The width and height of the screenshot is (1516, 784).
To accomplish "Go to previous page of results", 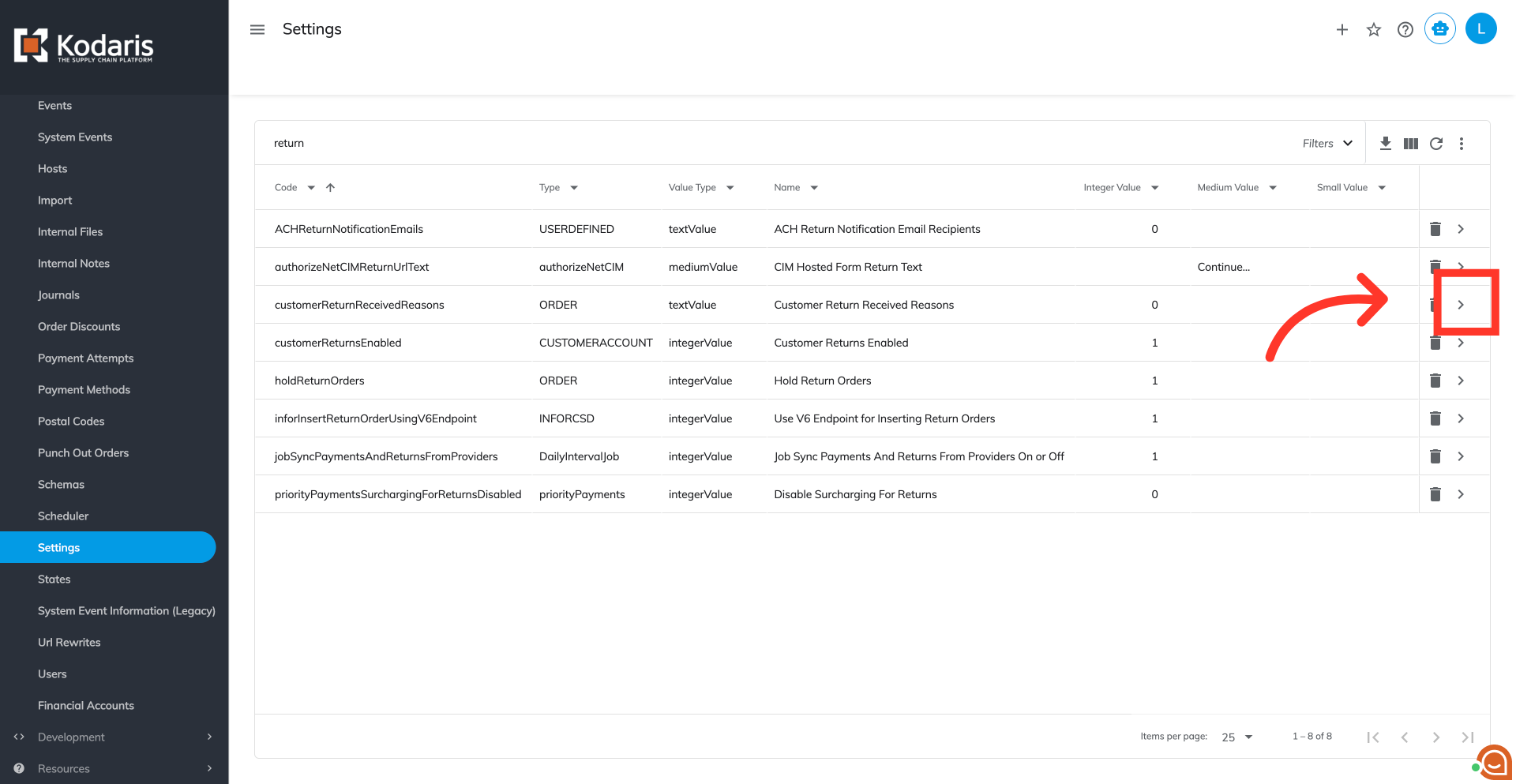I will click(1405, 737).
